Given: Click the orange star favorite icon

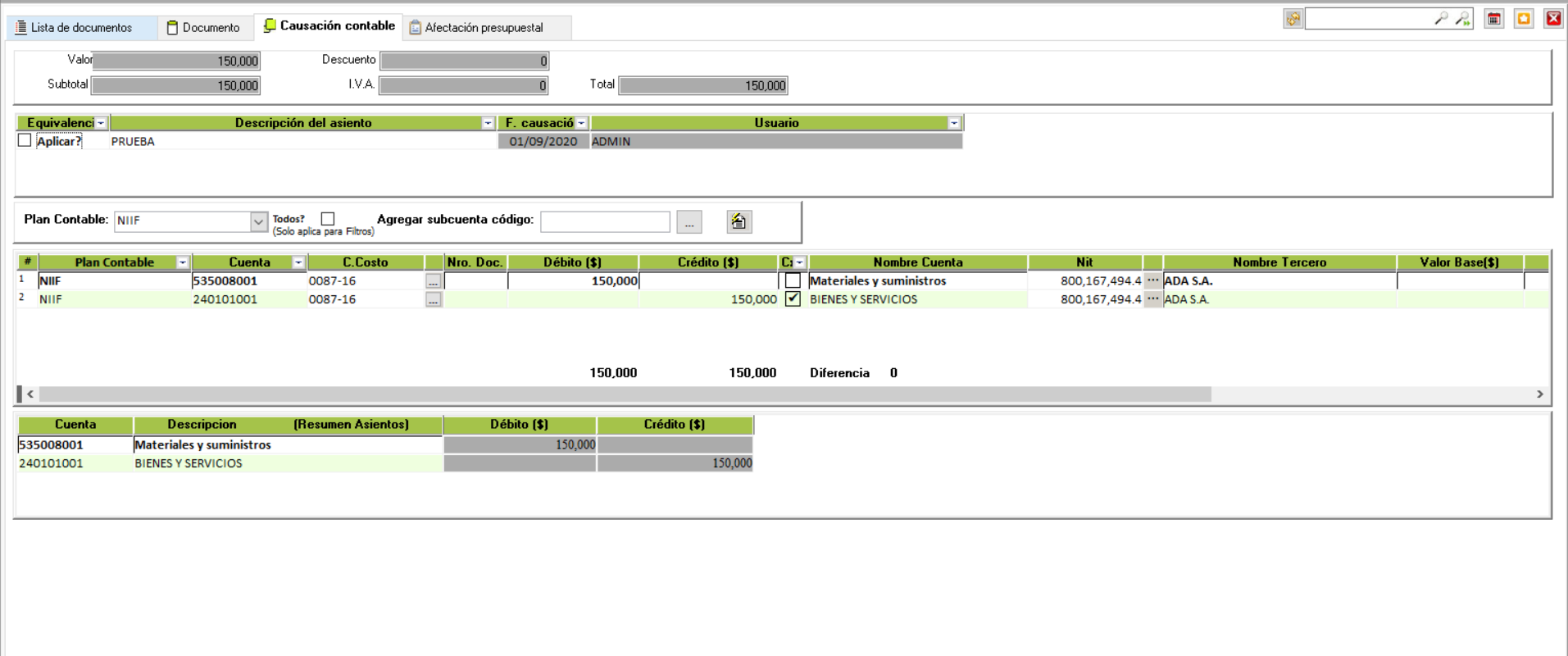Looking at the screenshot, I should tap(1524, 19).
